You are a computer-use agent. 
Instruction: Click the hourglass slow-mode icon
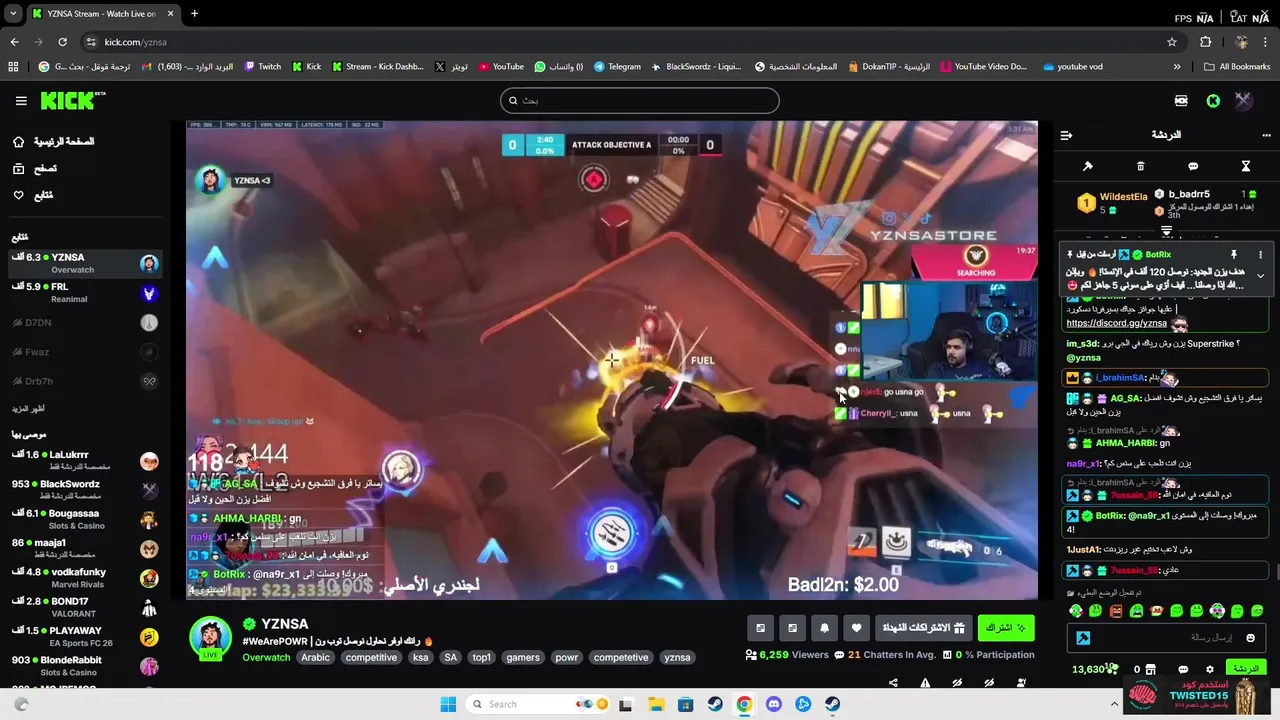point(1246,166)
